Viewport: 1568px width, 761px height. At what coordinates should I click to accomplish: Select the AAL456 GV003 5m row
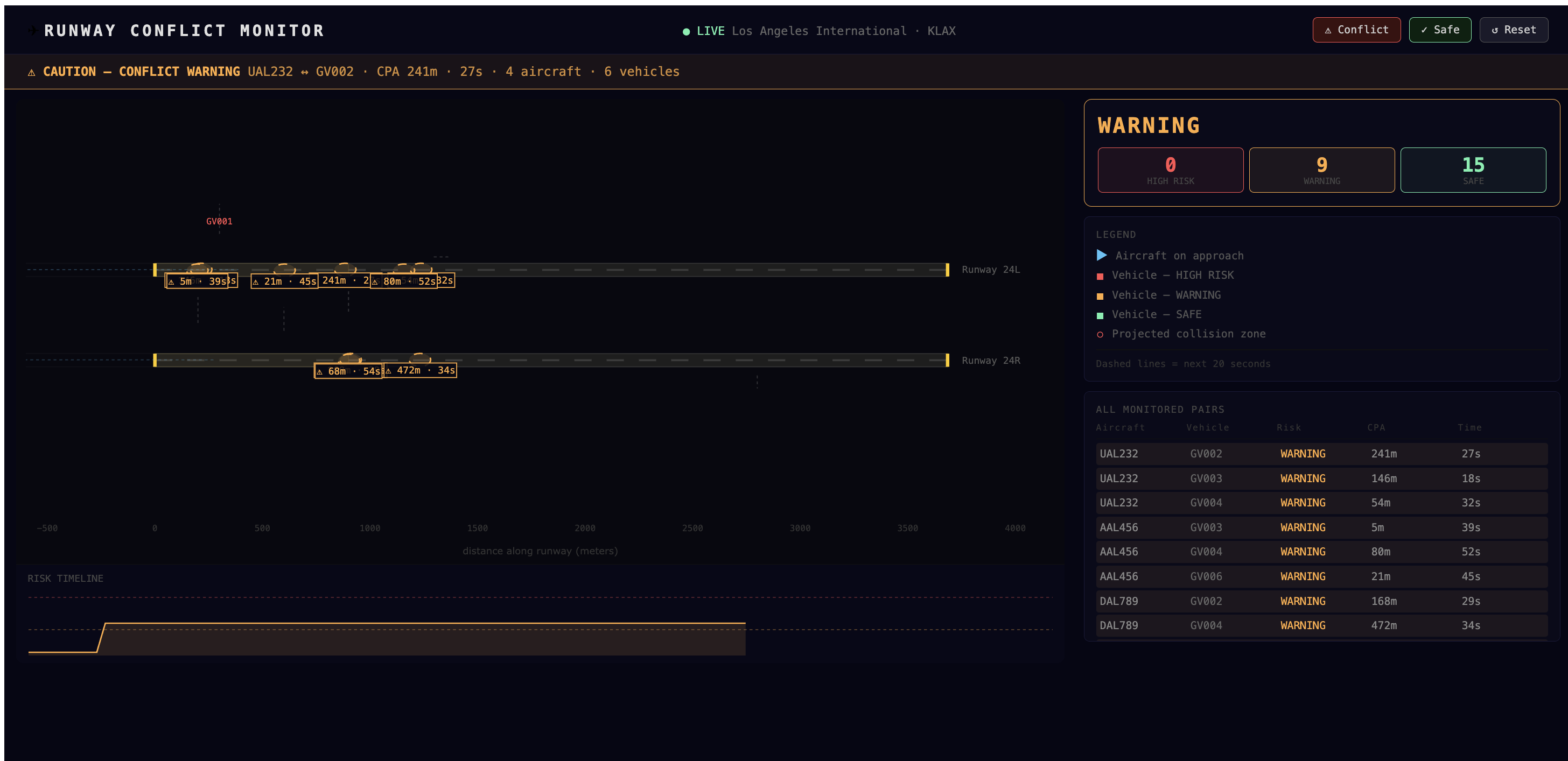tap(1321, 527)
